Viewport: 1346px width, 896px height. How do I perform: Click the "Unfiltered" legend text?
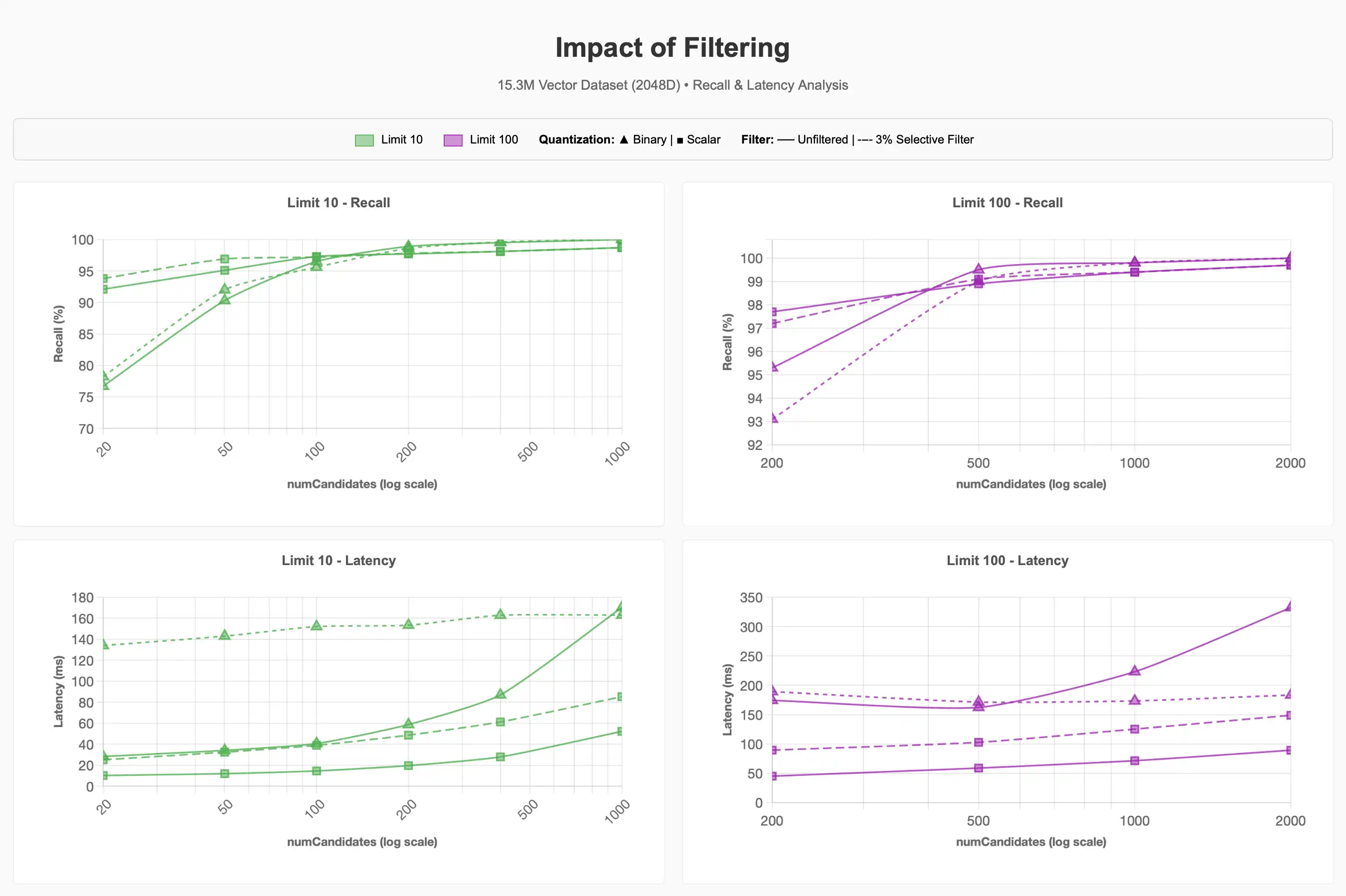coord(823,140)
